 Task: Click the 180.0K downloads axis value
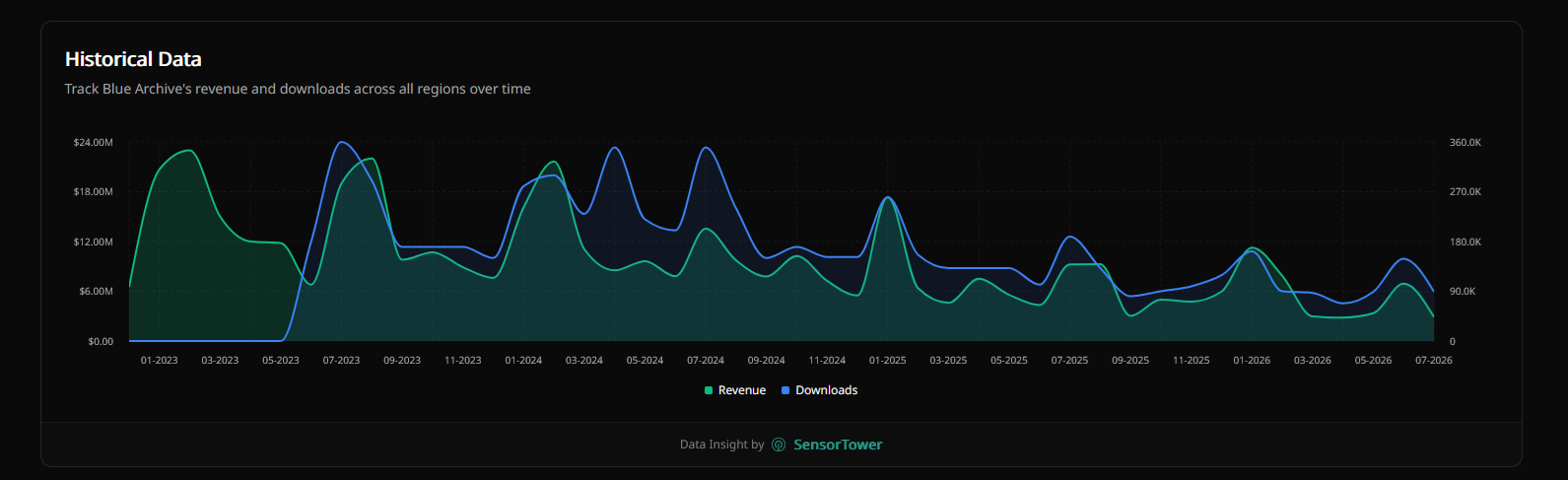(1466, 242)
